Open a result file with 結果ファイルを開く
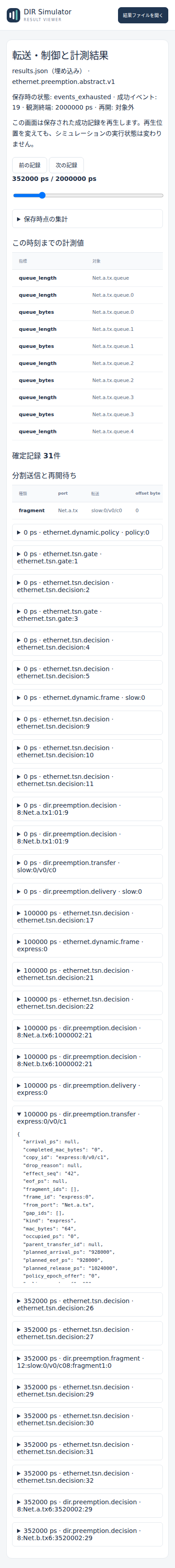 (143, 15)
